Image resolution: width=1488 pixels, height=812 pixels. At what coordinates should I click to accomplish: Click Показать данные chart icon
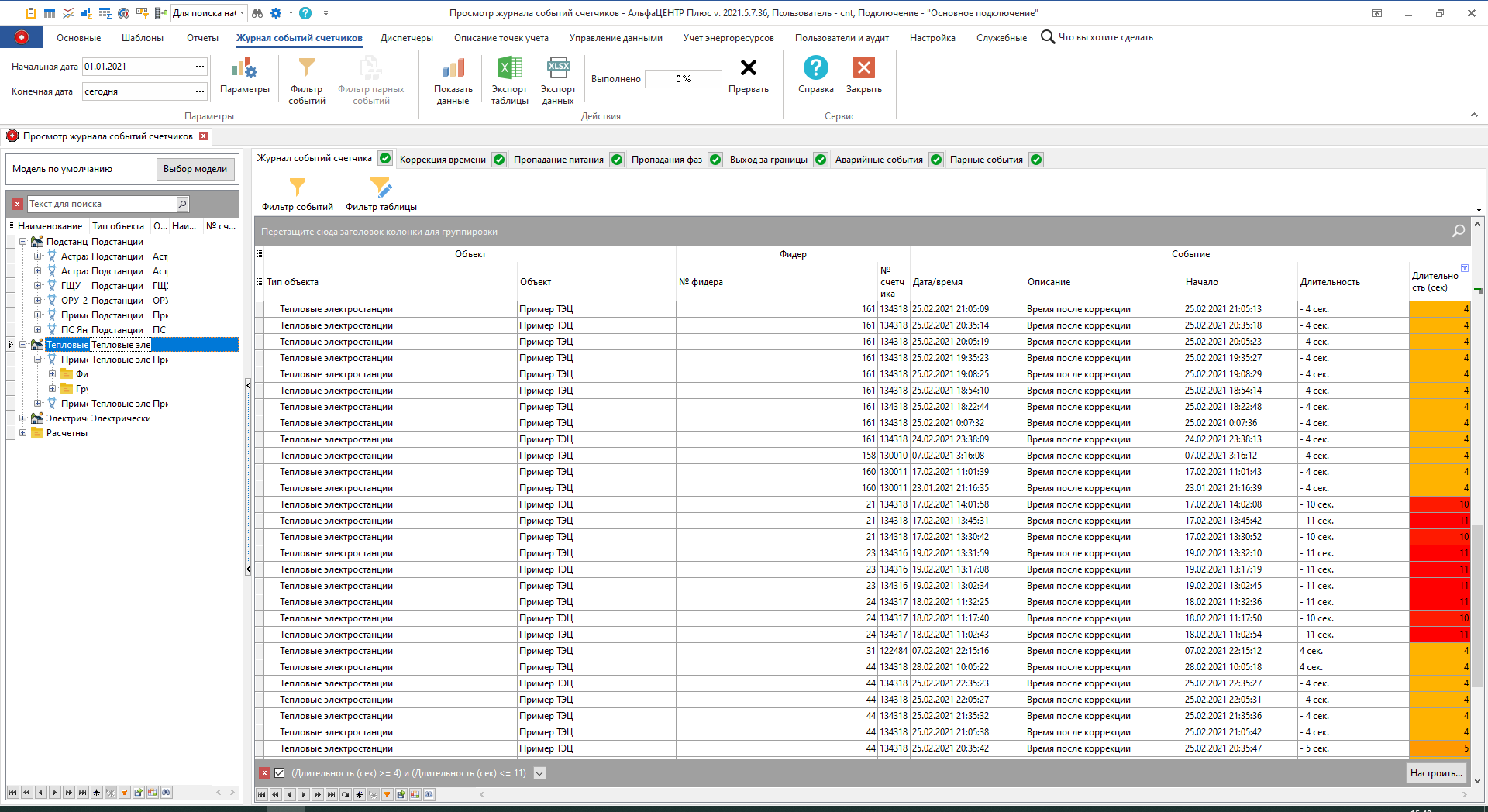click(453, 70)
